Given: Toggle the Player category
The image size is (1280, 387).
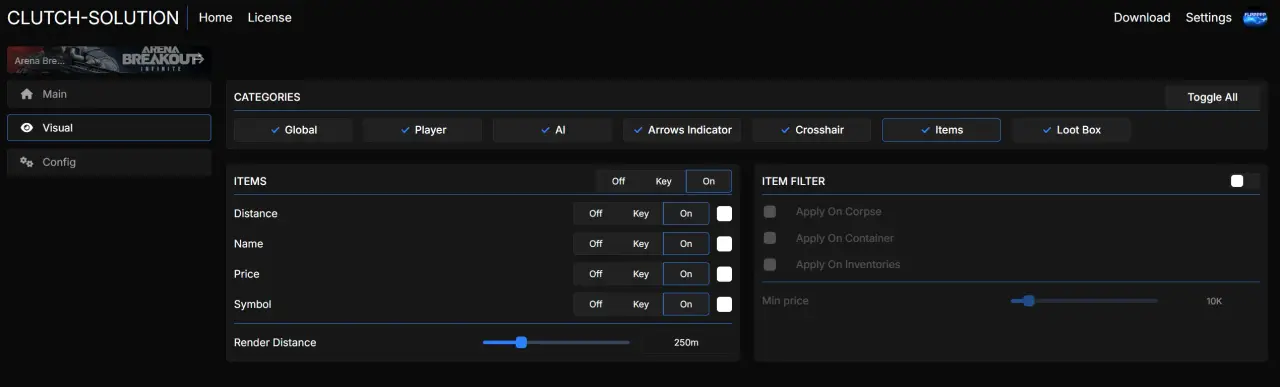Looking at the screenshot, I should [x=423, y=130].
